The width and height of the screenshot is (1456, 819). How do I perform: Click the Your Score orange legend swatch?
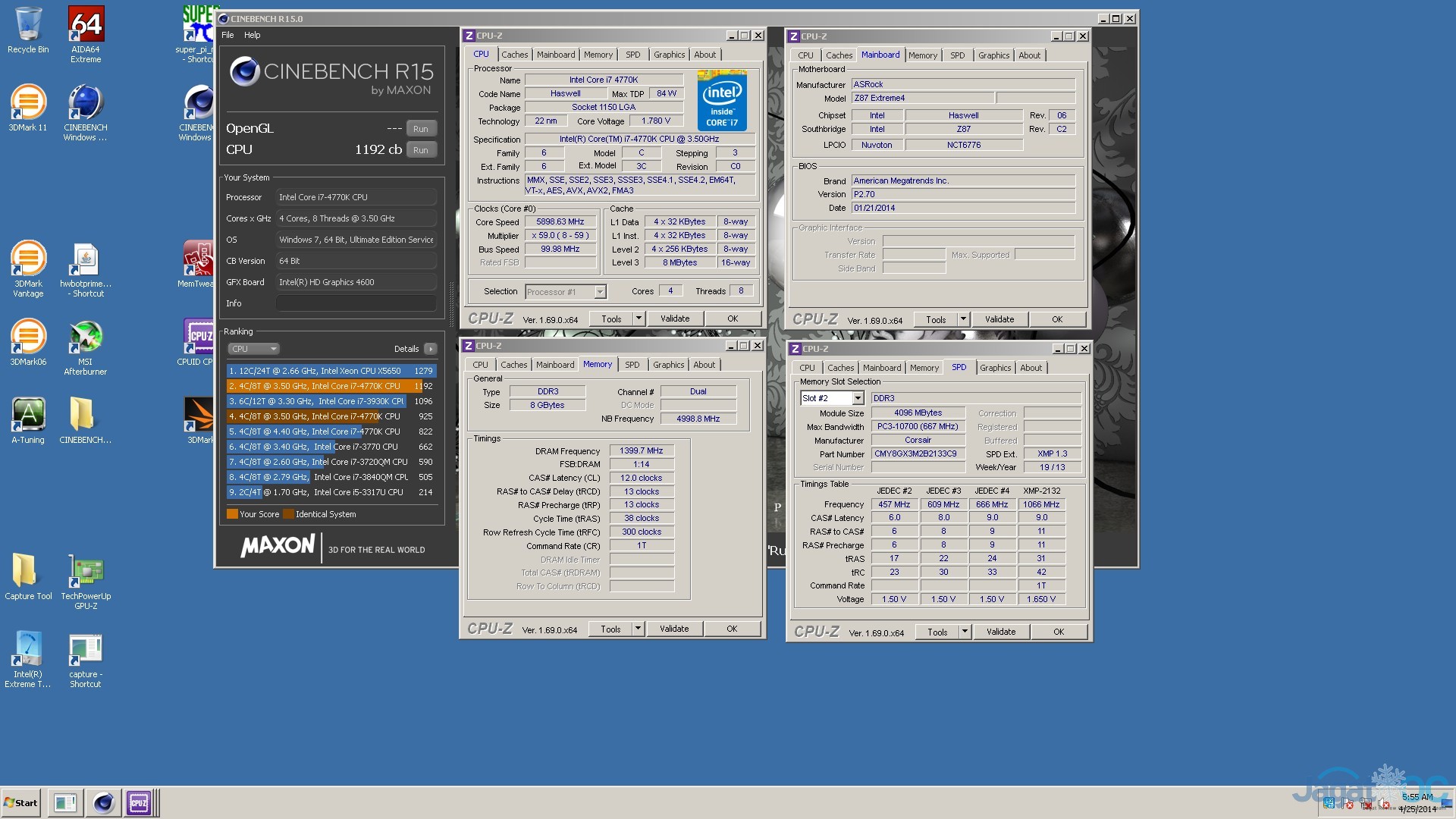tap(232, 514)
